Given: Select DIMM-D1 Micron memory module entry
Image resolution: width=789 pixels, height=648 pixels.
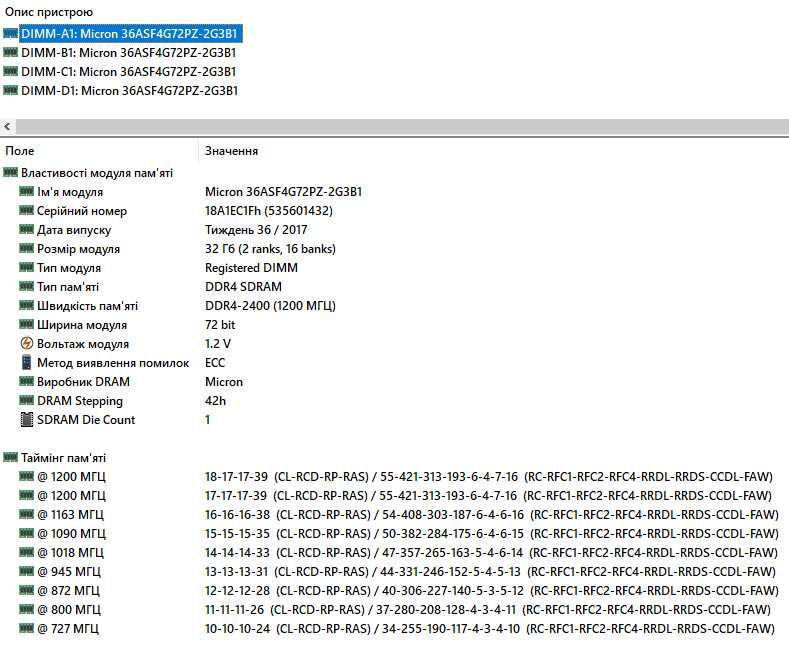Looking at the screenshot, I should (x=129, y=91).
